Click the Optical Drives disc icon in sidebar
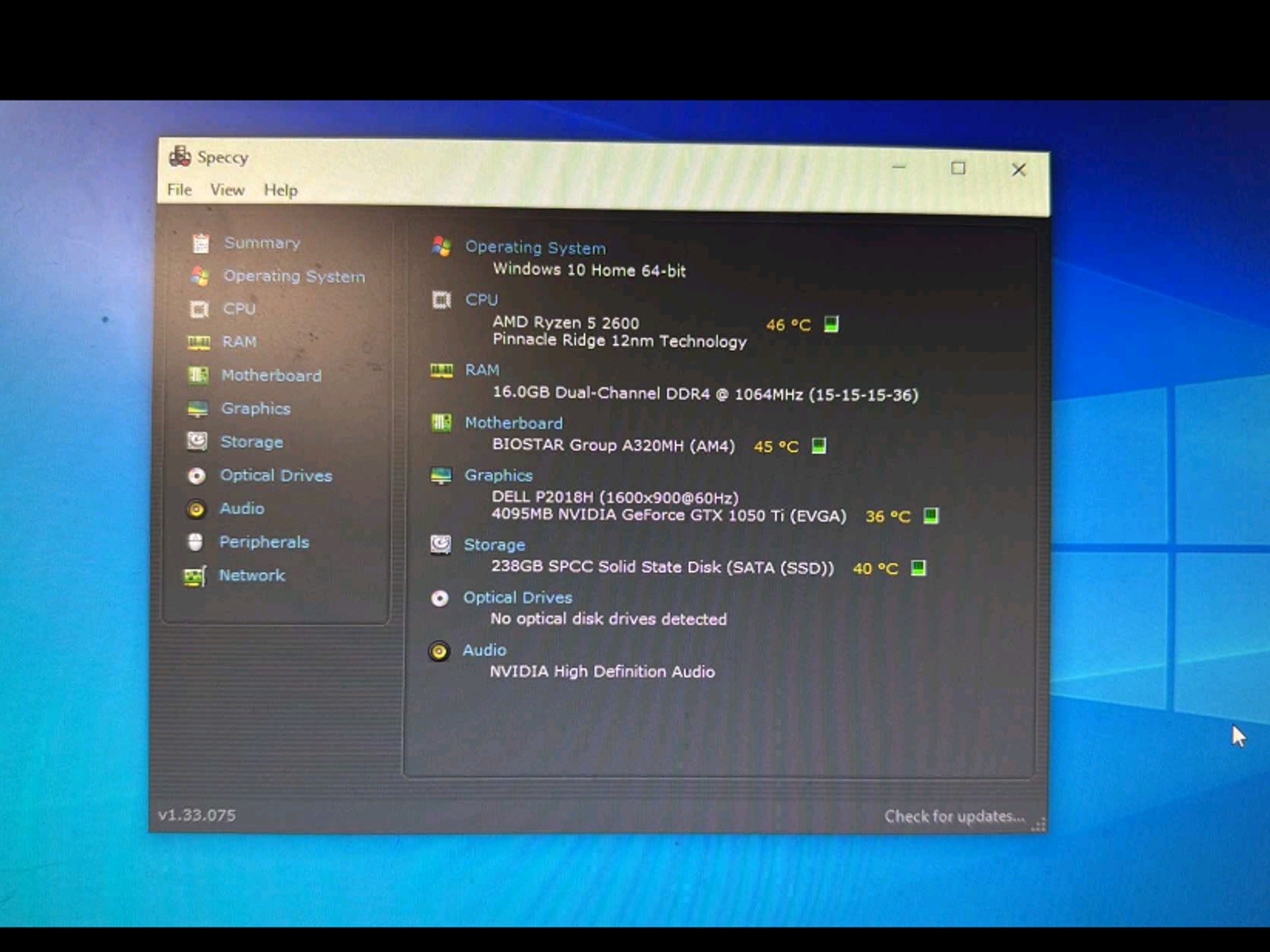 [x=197, y=475]
